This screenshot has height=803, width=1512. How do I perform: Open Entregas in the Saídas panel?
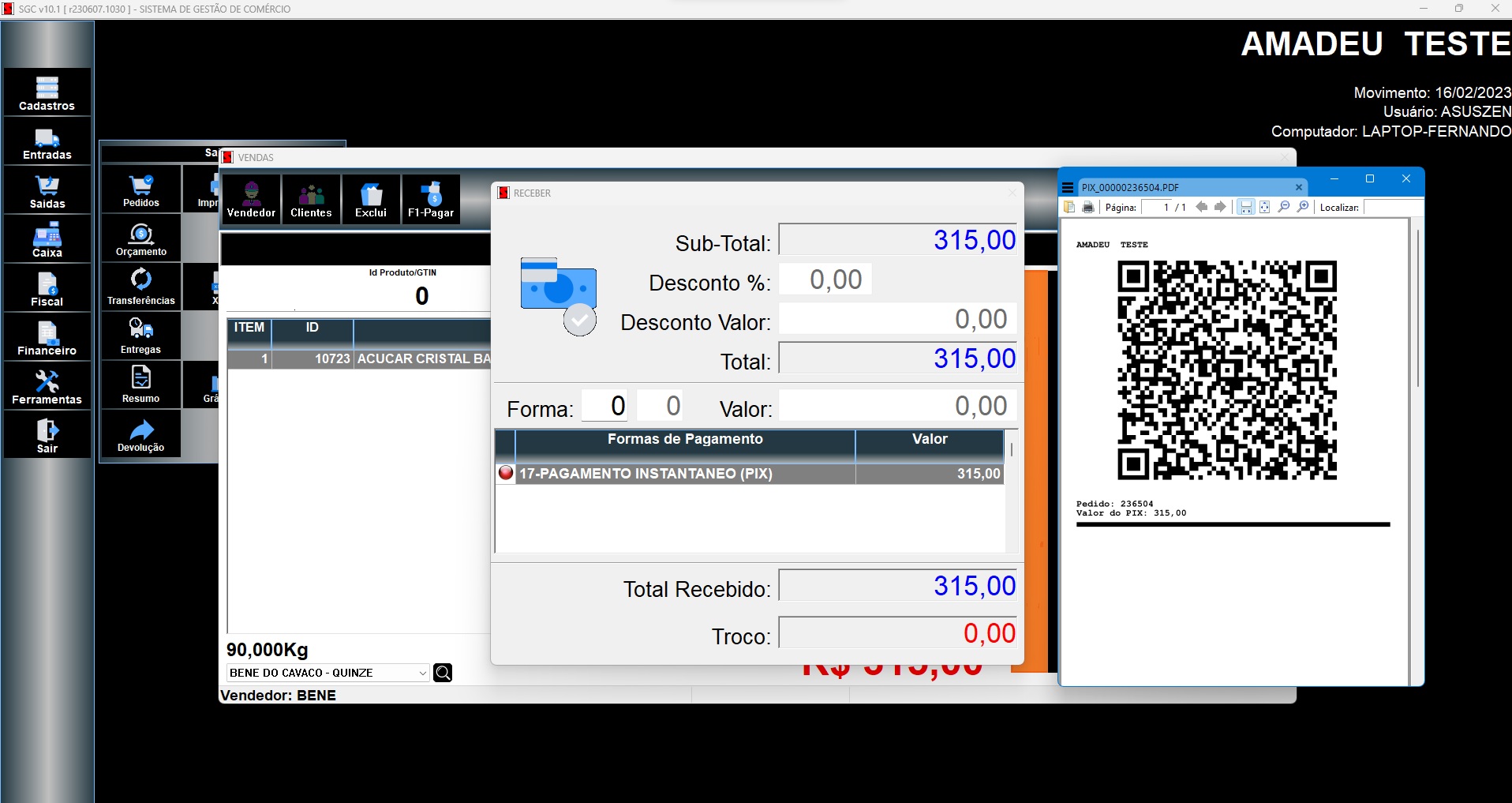point(141,336)
